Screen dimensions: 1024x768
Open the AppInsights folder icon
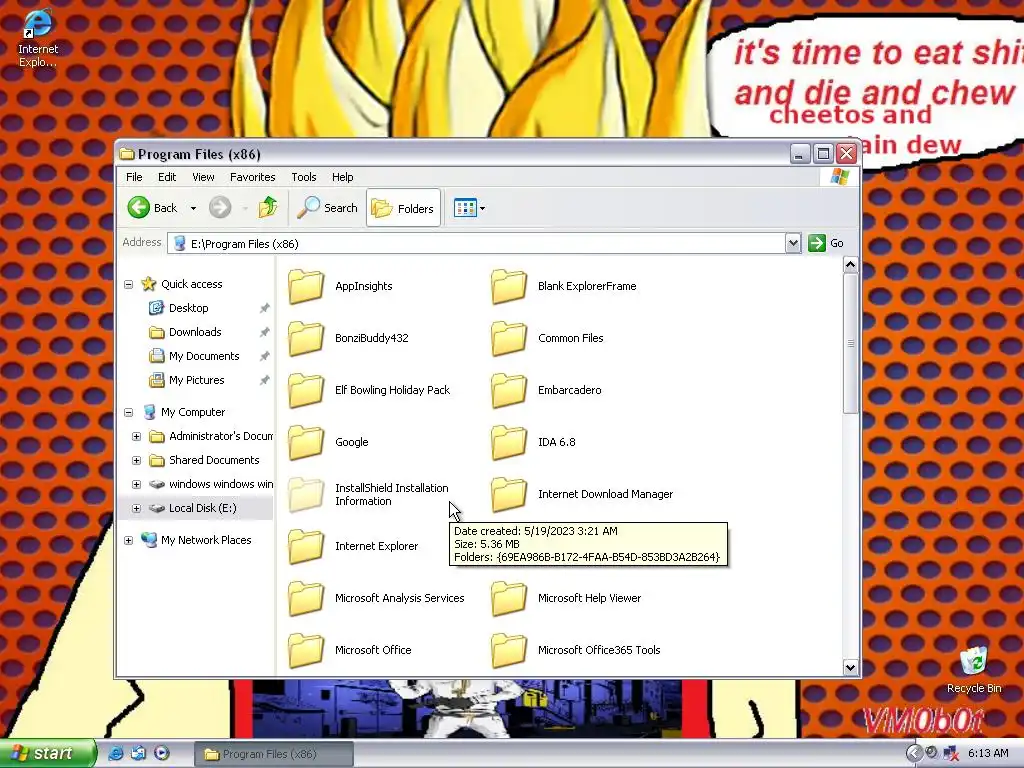pyautogui.click(x=306, y=286)
